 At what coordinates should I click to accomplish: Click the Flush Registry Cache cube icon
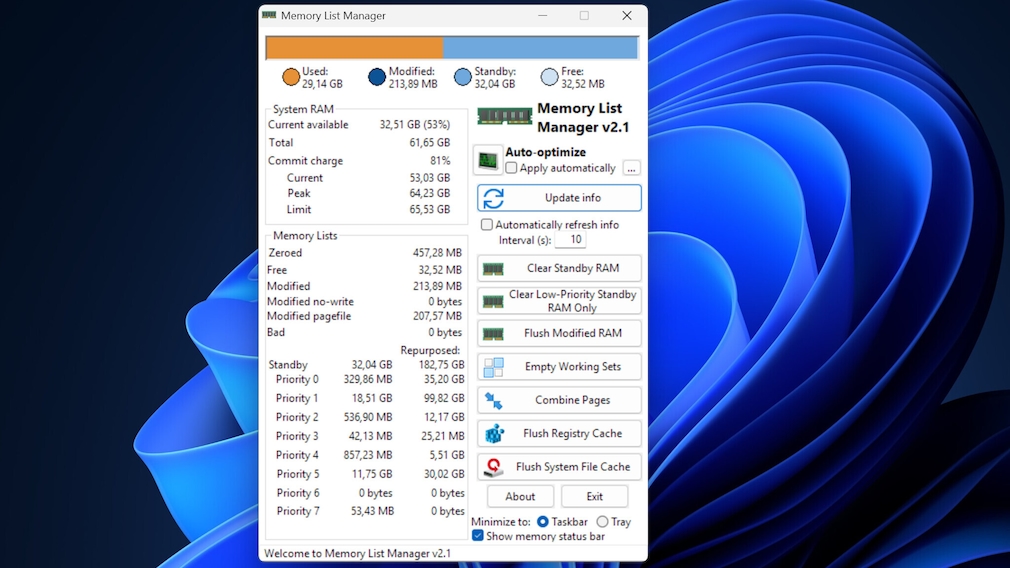(493, 434)
